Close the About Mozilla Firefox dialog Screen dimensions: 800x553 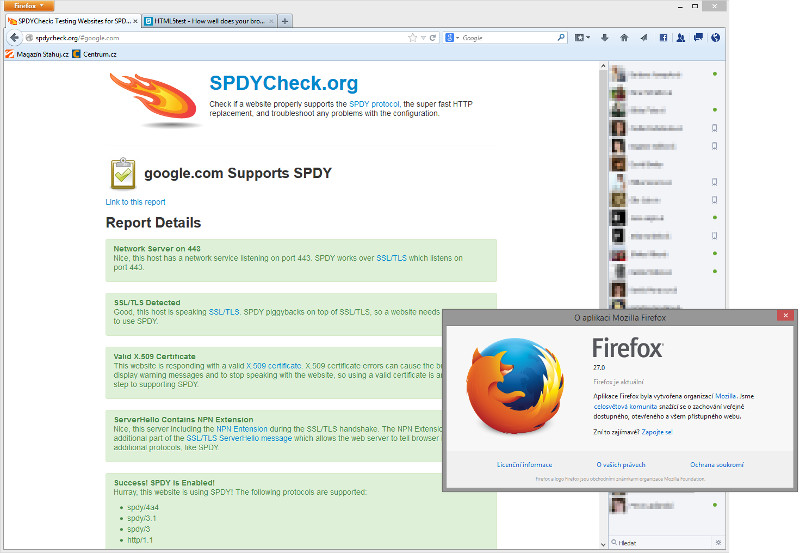click(785, 316)
